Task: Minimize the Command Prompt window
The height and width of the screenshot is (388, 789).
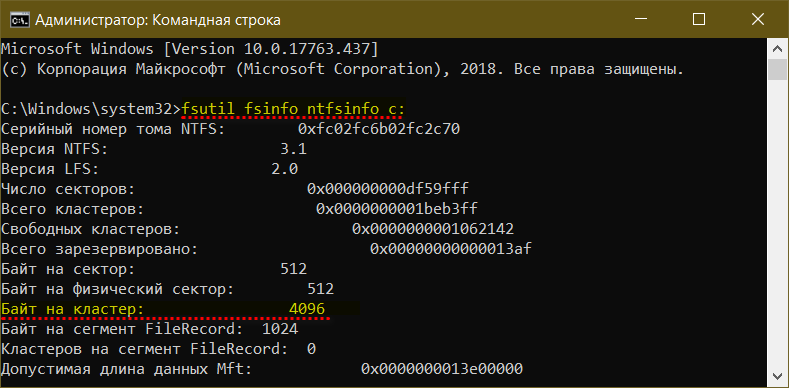Action: click(639, 20)
